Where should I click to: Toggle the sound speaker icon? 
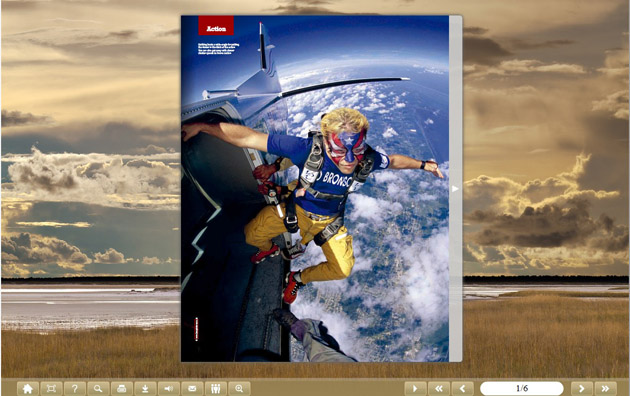[x=169, y=388]
